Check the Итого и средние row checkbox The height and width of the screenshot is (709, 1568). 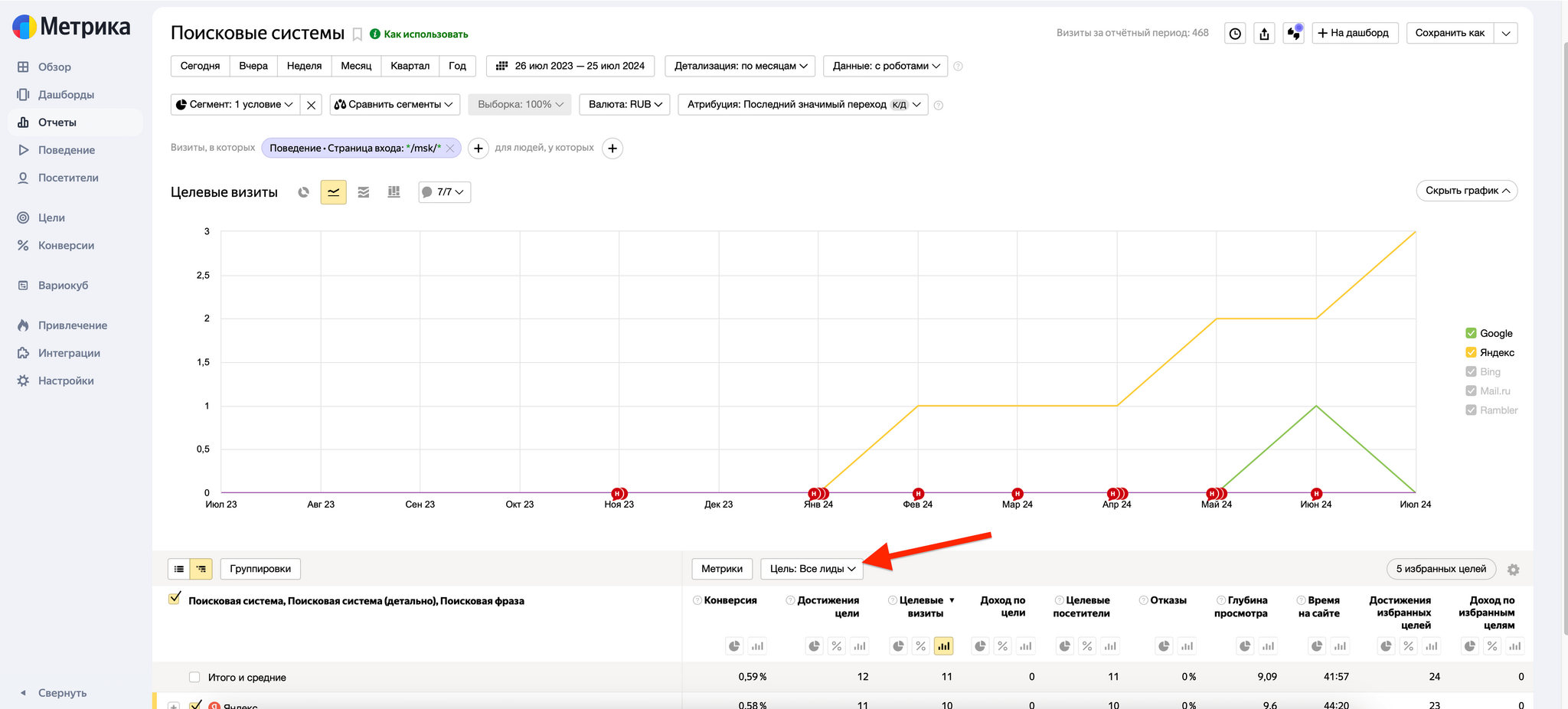pos(194,677)
